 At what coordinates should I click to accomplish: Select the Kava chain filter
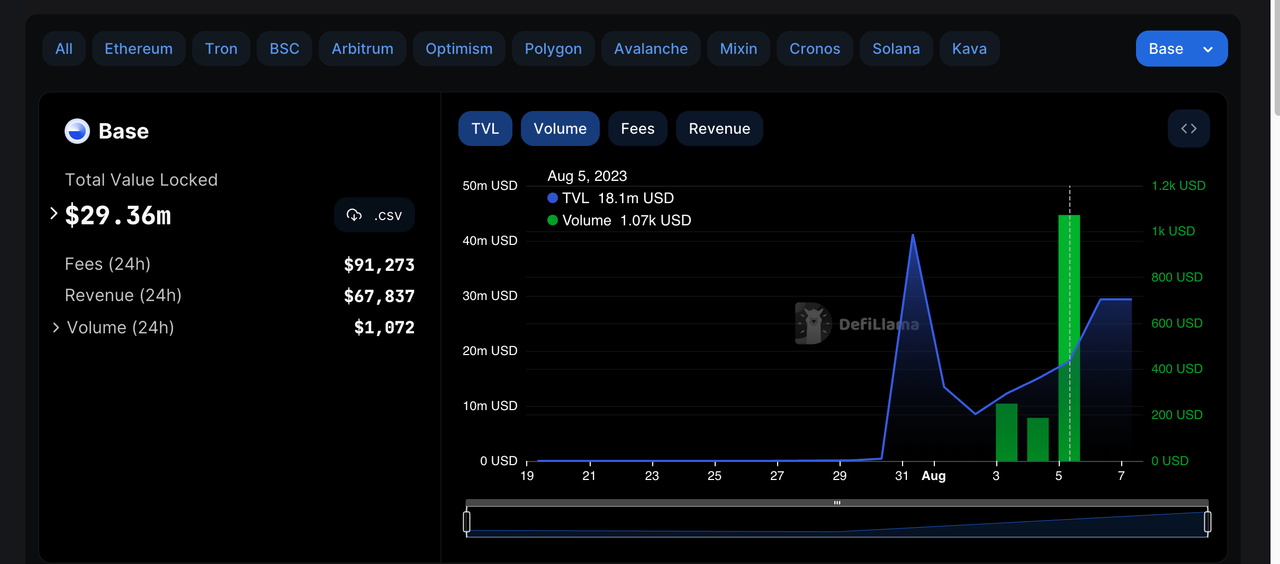(x=969, y=49)
